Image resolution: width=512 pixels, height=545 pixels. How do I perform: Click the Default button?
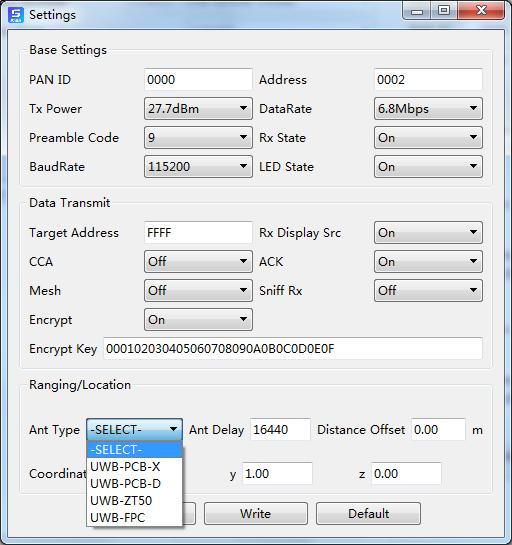[368, 513]
